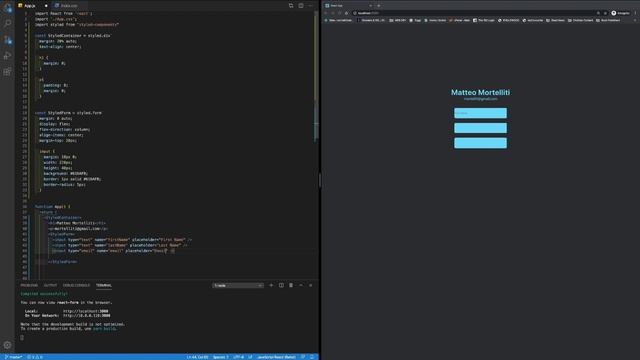This screenshot has width=640, height=360.
Task: Maximize the panel with the chevron
Action: point(301,285)
